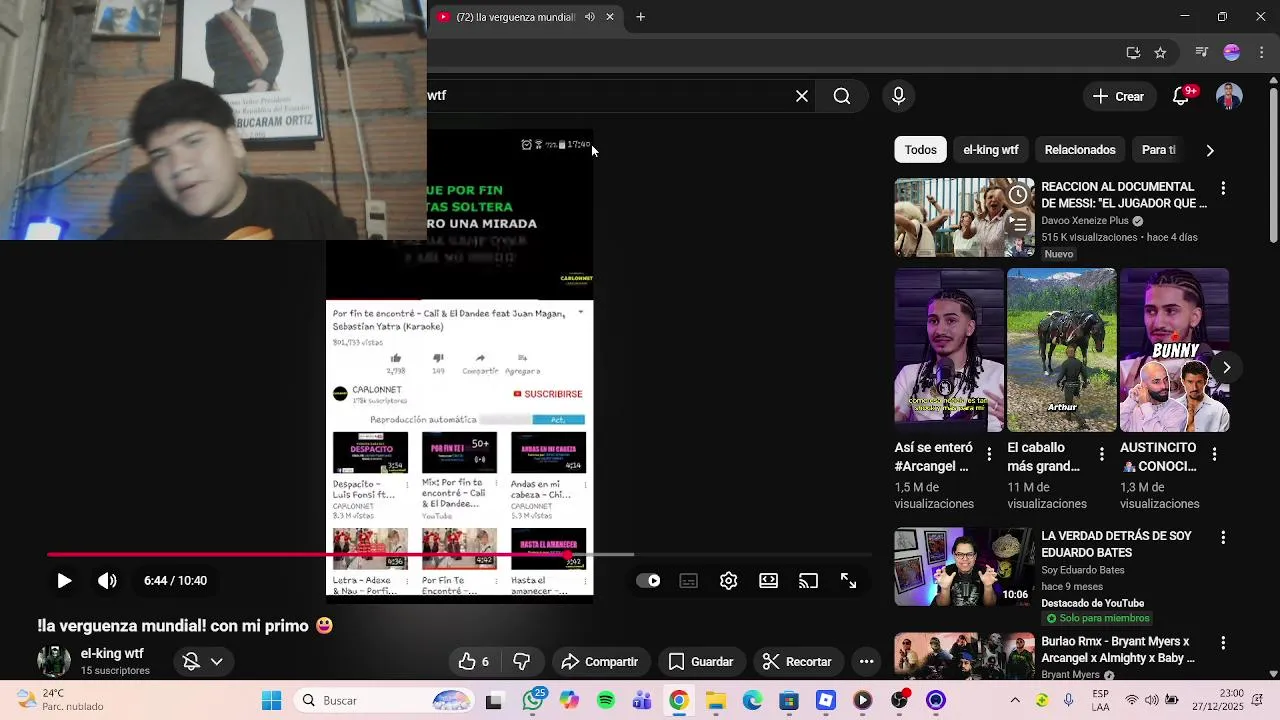Open a new Chrome tab
The width and height of the screenshot is (1280, 720).
(640, 17)
